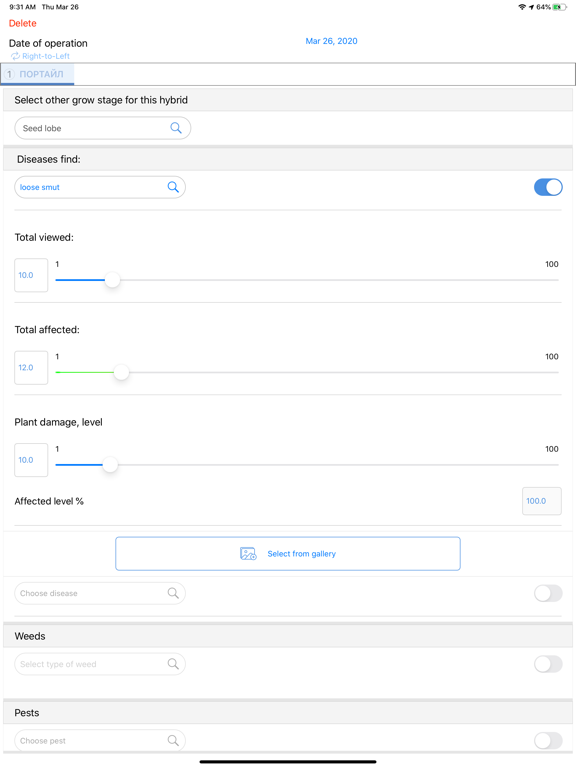576x768 pixels.
Task: Click the Total affected slider knob
Action: click(121, 372)
